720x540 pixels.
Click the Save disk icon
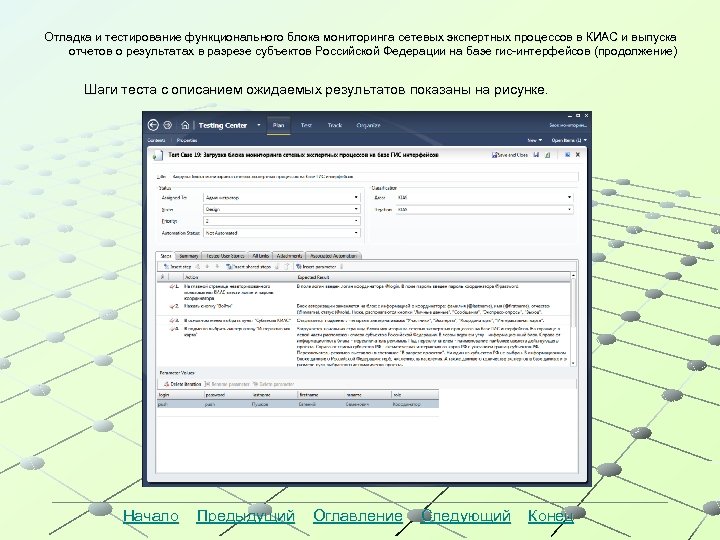click(x=536, y=155)
